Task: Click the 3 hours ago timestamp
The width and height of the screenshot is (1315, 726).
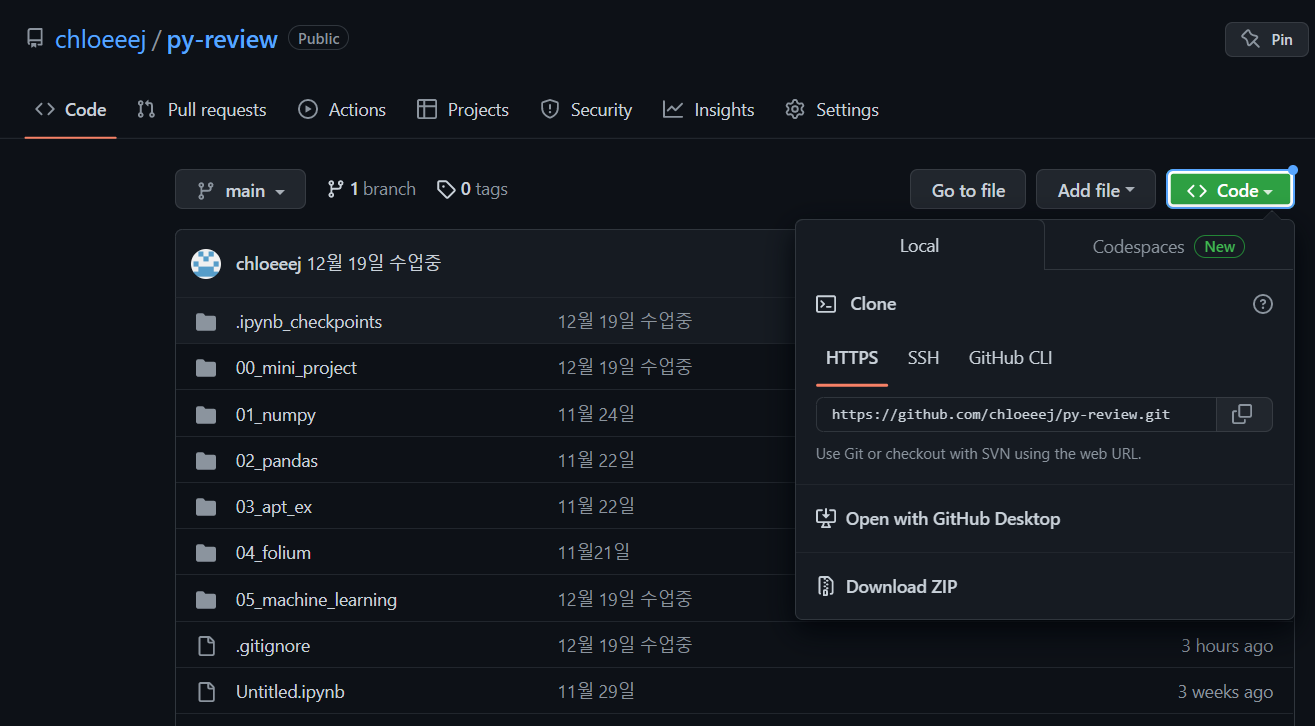Action: tap(1227, 646)
